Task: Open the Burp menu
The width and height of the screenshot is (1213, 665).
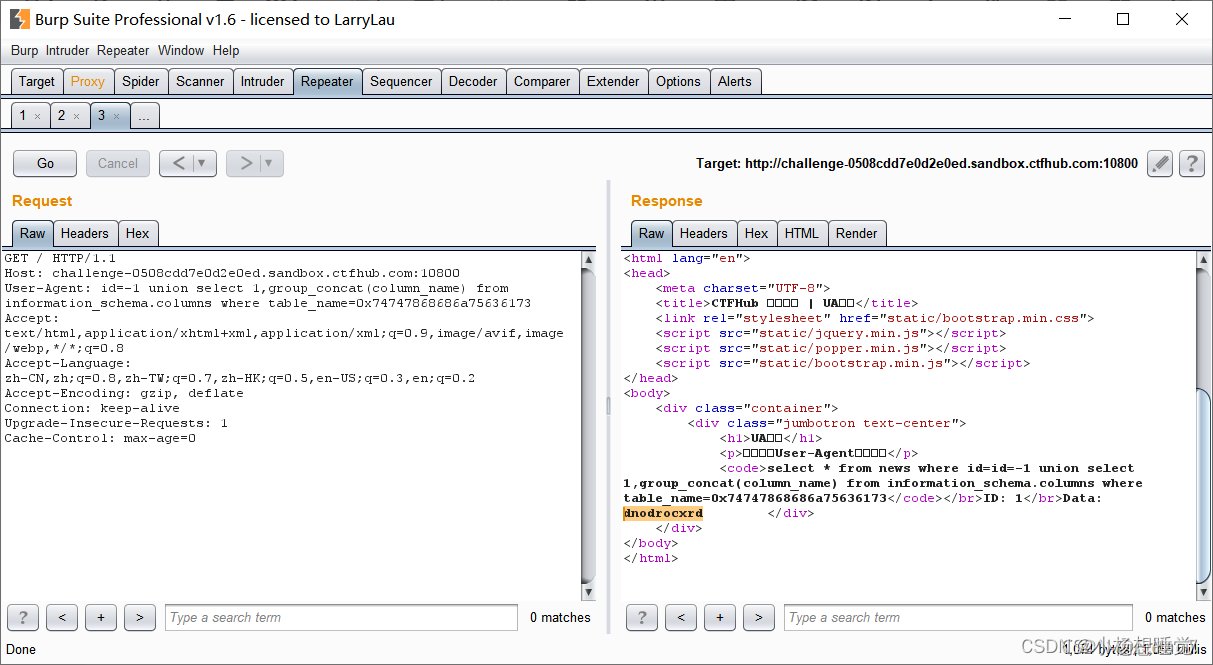Action: click(x=24, y=50)
